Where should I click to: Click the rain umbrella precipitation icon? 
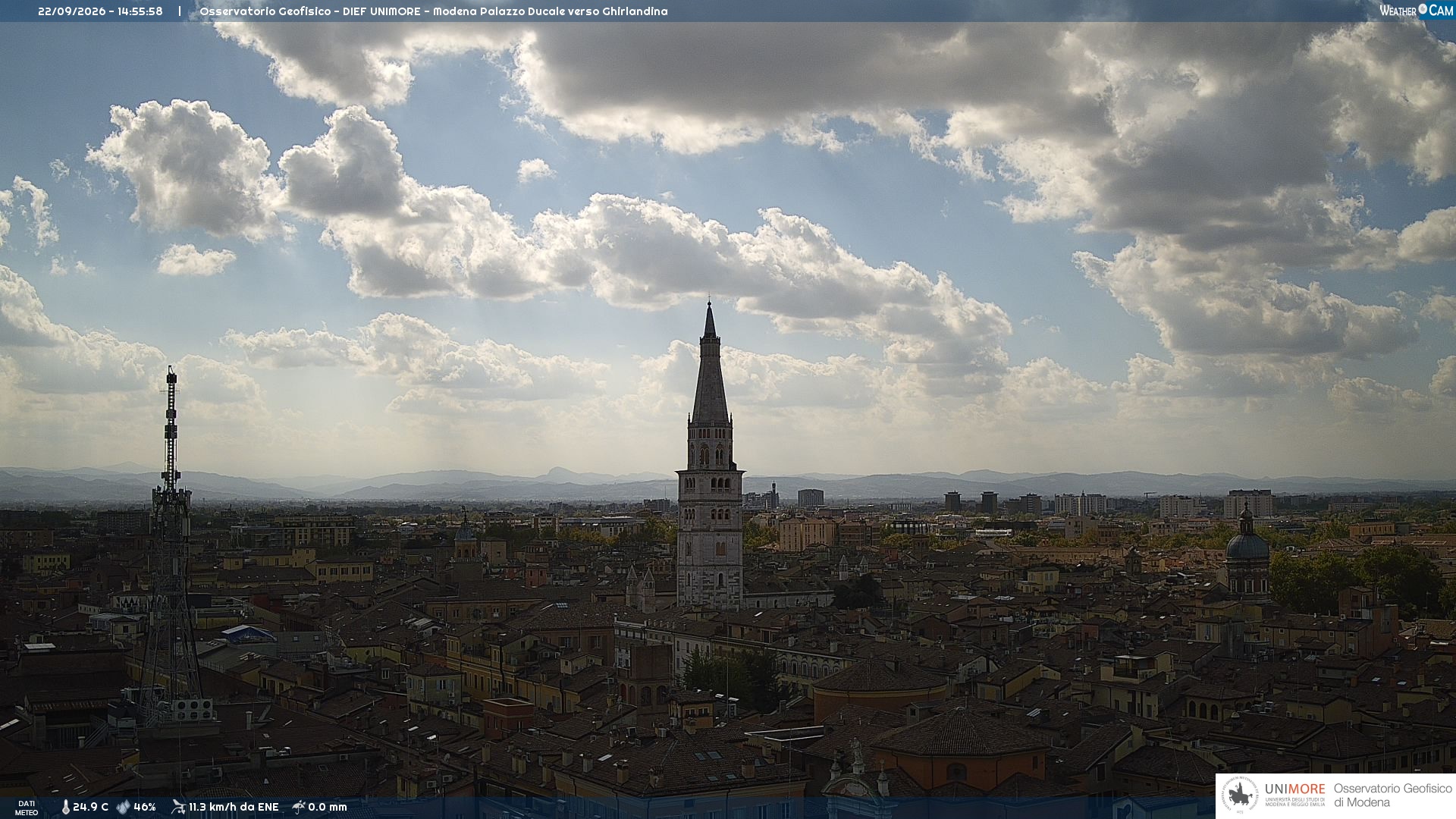point(298,807)
